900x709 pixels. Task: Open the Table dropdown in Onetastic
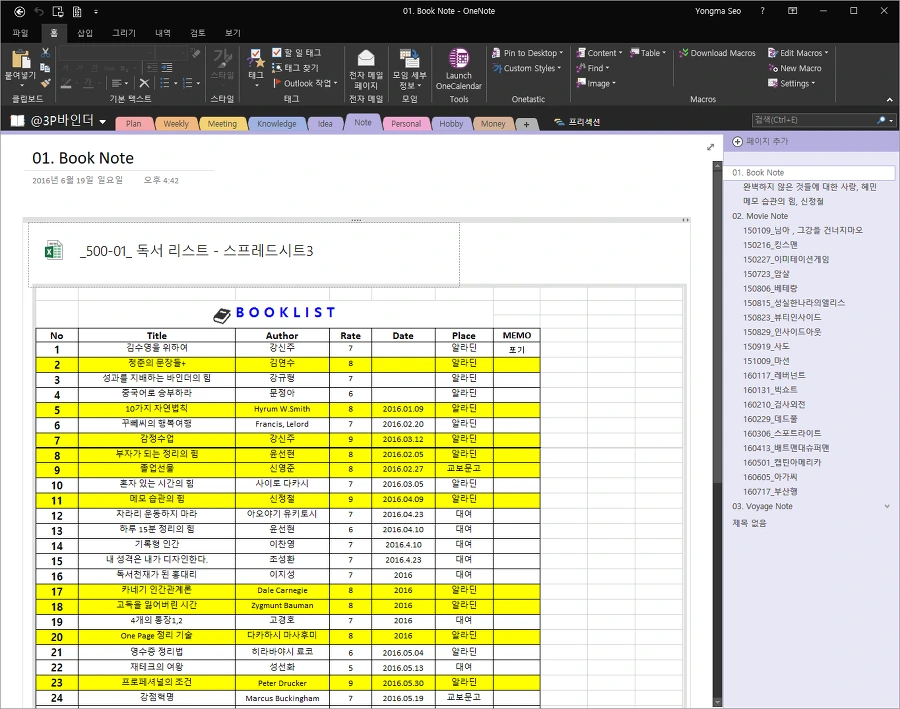[647, 53]
